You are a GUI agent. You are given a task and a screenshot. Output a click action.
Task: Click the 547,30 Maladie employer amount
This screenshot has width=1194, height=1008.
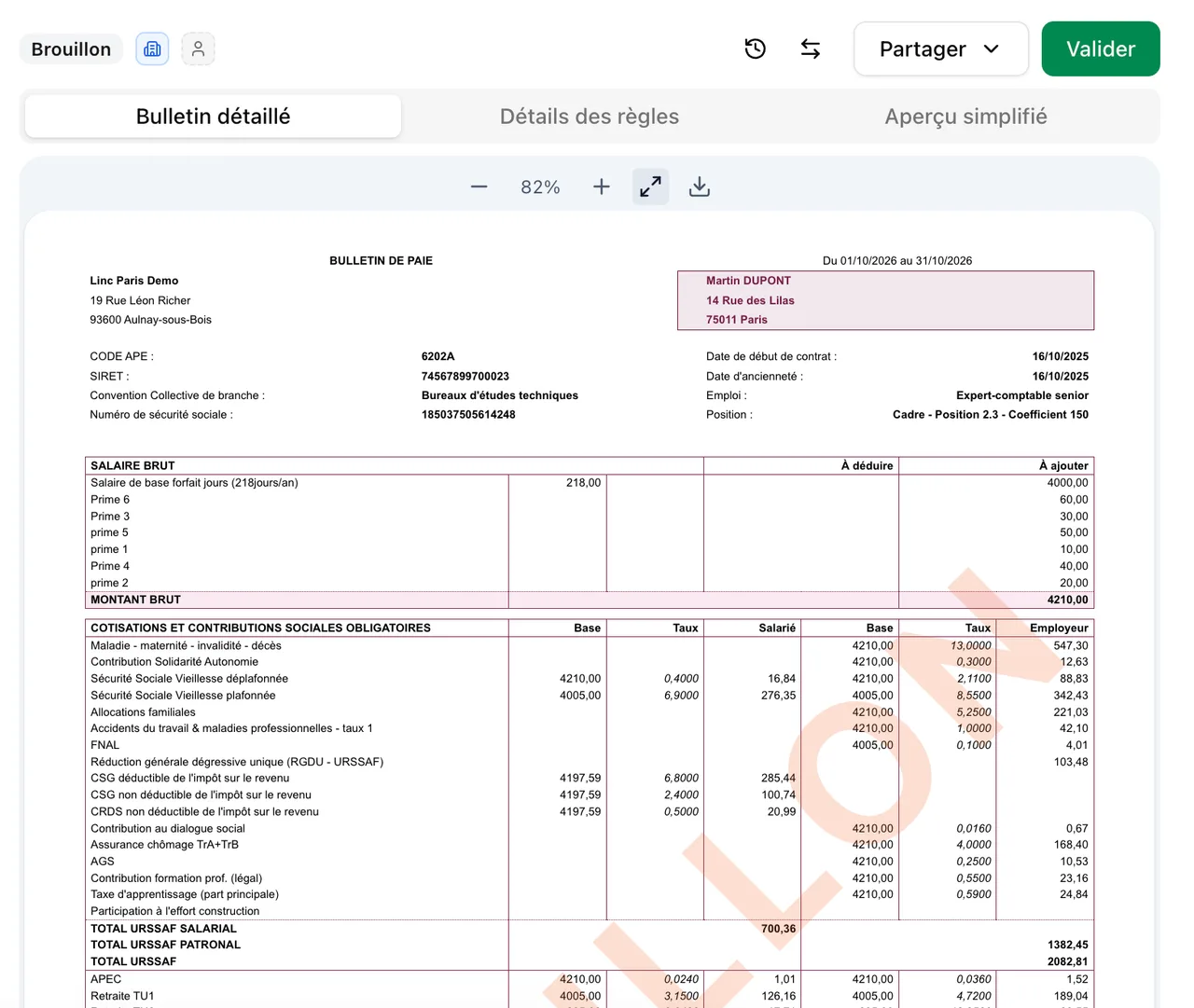click(x=1071, y=645)
